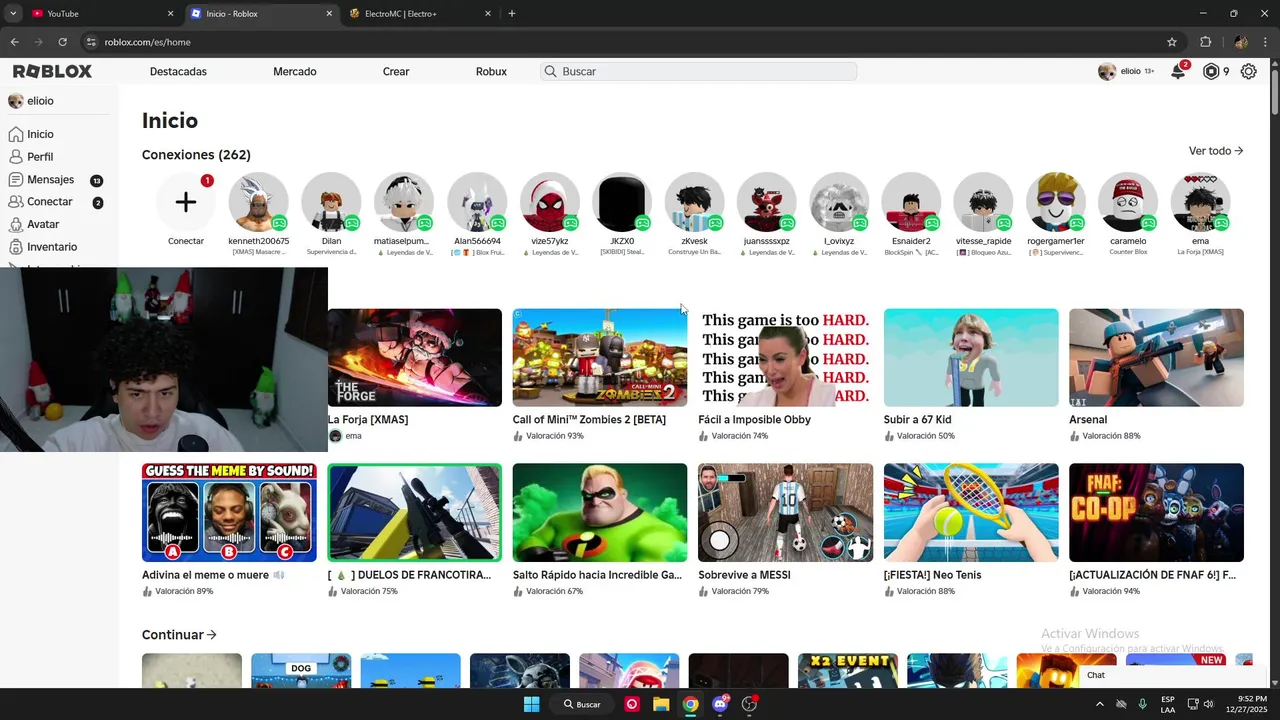Open Fácil a Imposible Obby thumbnail
This screenshot has height=720, width=1280.
[785, 357]
